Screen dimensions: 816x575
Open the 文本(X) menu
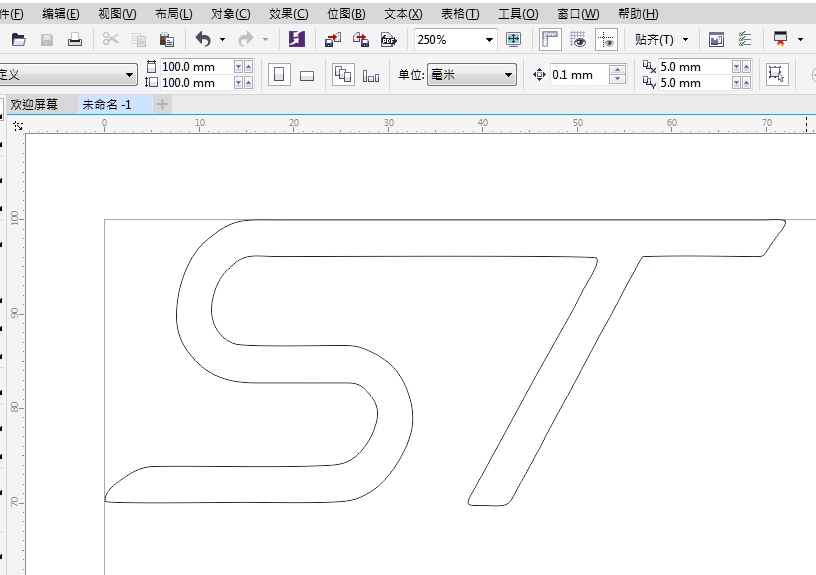tap(403, 14)
